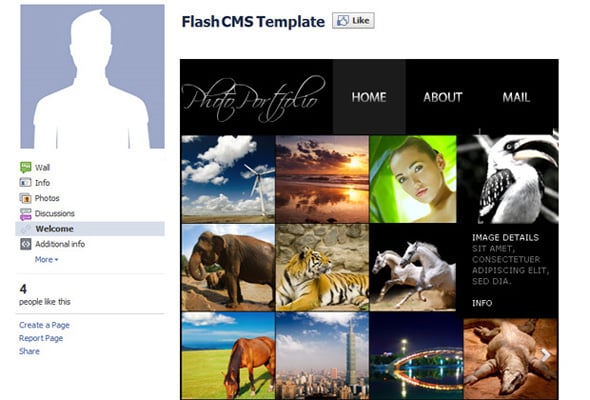Select the HOME menu item

369,97
